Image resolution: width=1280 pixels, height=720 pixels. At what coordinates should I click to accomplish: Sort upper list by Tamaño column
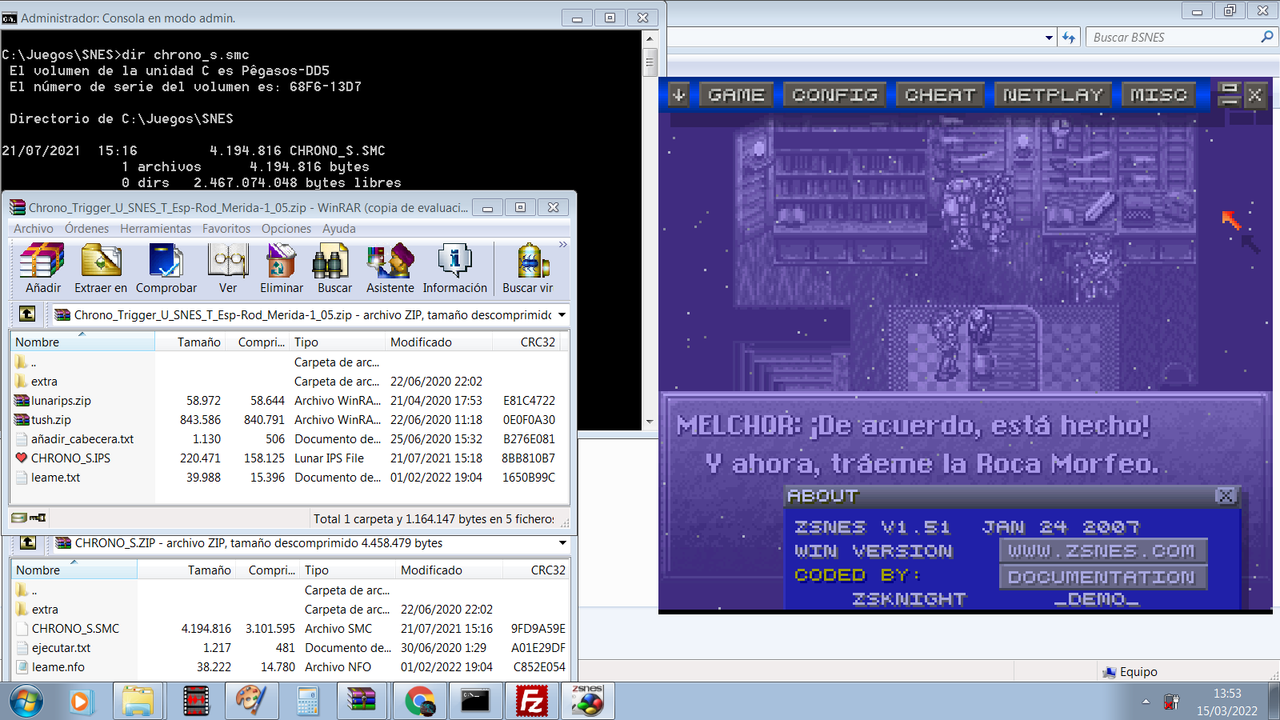[x=191, y=342]
